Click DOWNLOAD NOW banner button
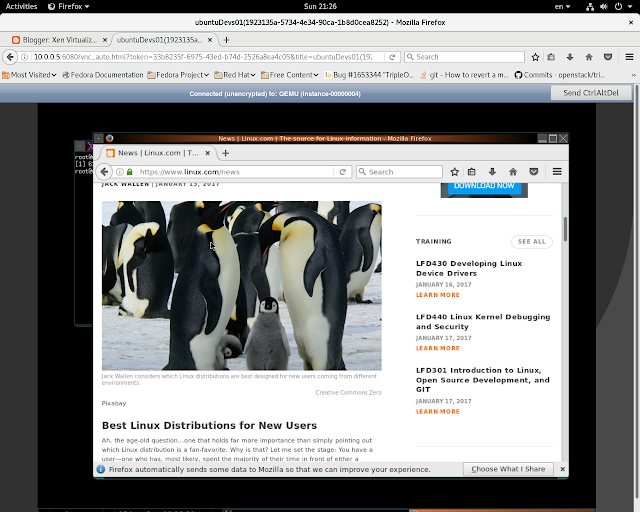 click(484, 186)
